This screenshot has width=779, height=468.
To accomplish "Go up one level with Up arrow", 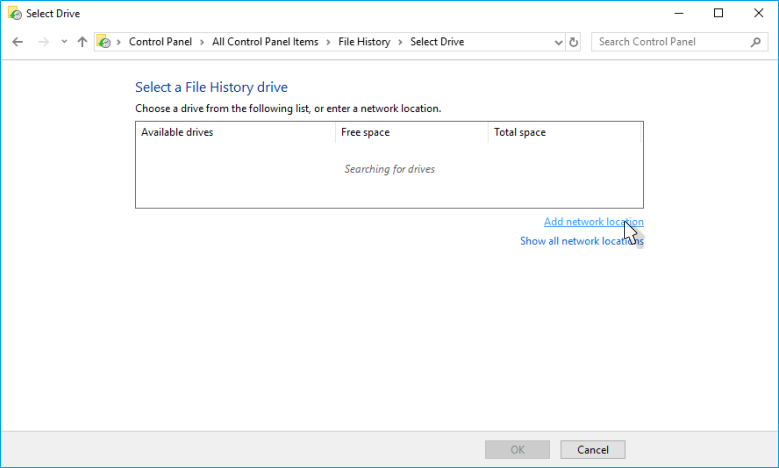I will tap(82, 42).
